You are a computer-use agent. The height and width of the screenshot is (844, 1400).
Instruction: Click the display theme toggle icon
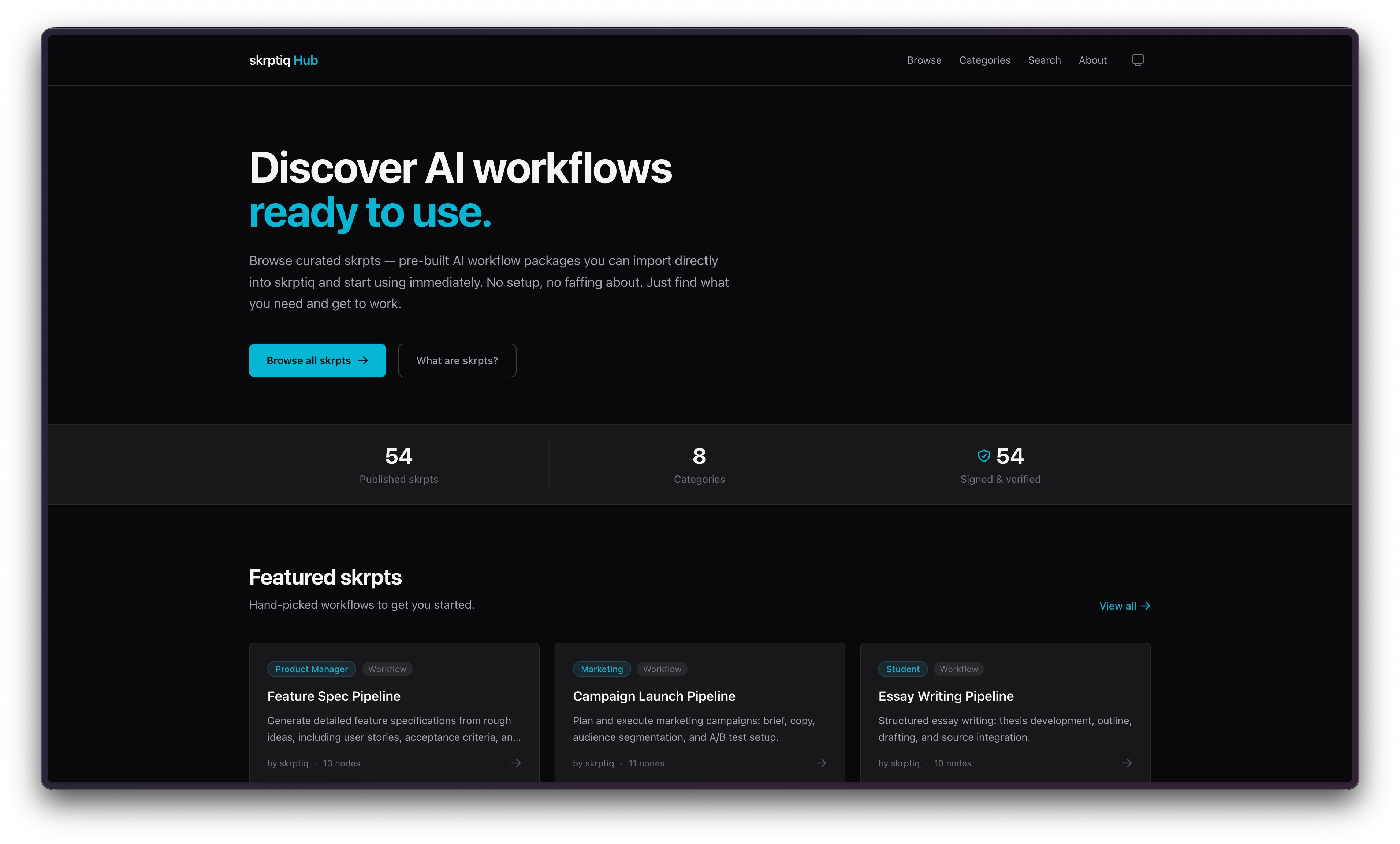coord(1137,60)
